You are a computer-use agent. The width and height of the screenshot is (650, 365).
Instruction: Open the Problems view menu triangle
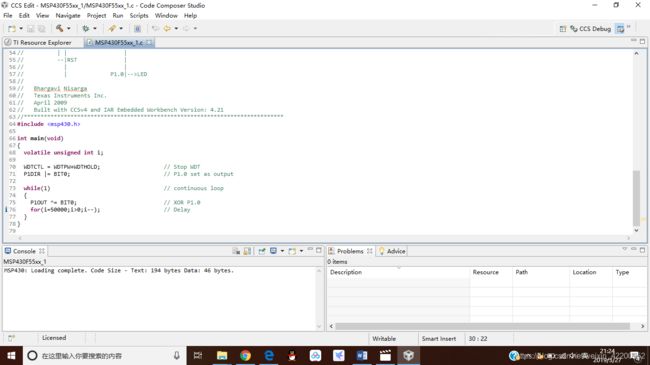pos(624,249)
